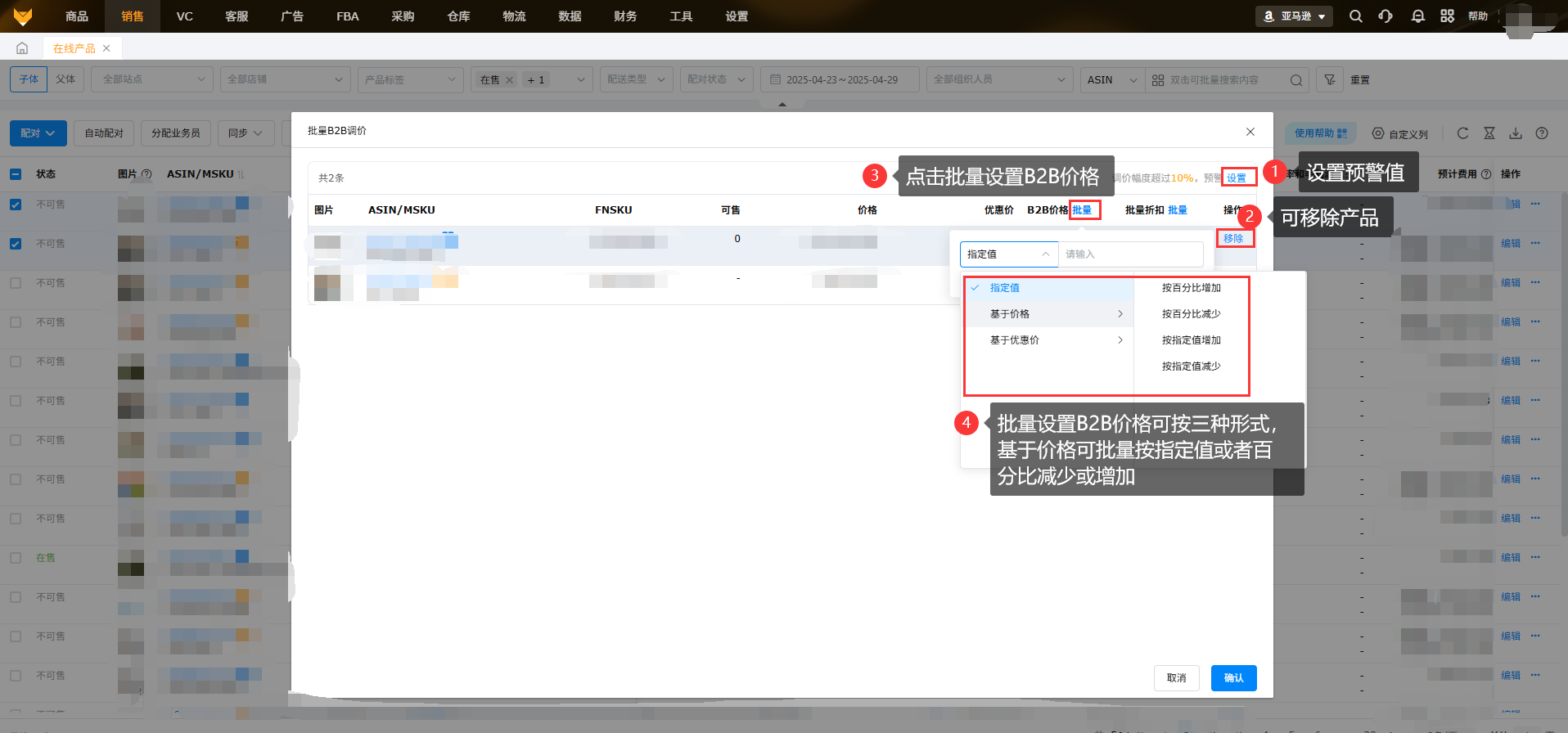The height and width of the screenshot is (733, 1568).
Task: Uncheck the first product row checkbox
Action: coord(16,205)
